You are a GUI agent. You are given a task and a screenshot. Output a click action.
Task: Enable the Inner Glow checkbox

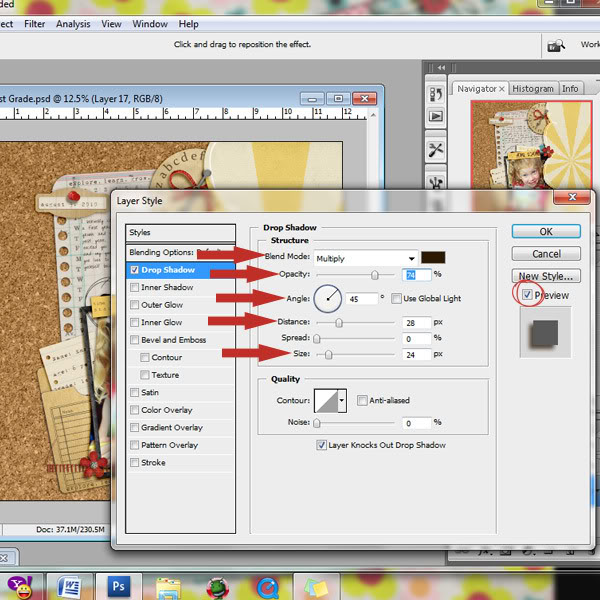click(x=134, y=323)
